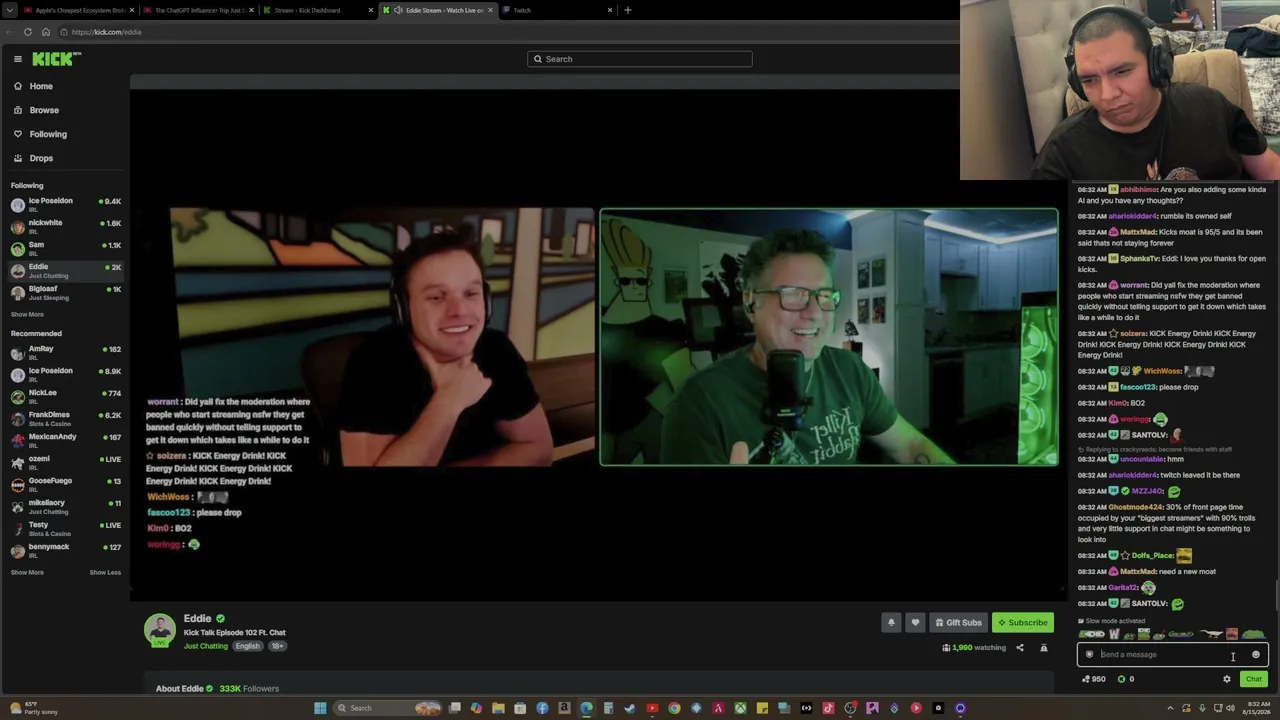Click the right webcam video feed
Screen dimensions: 1280x720
point(829,337)
